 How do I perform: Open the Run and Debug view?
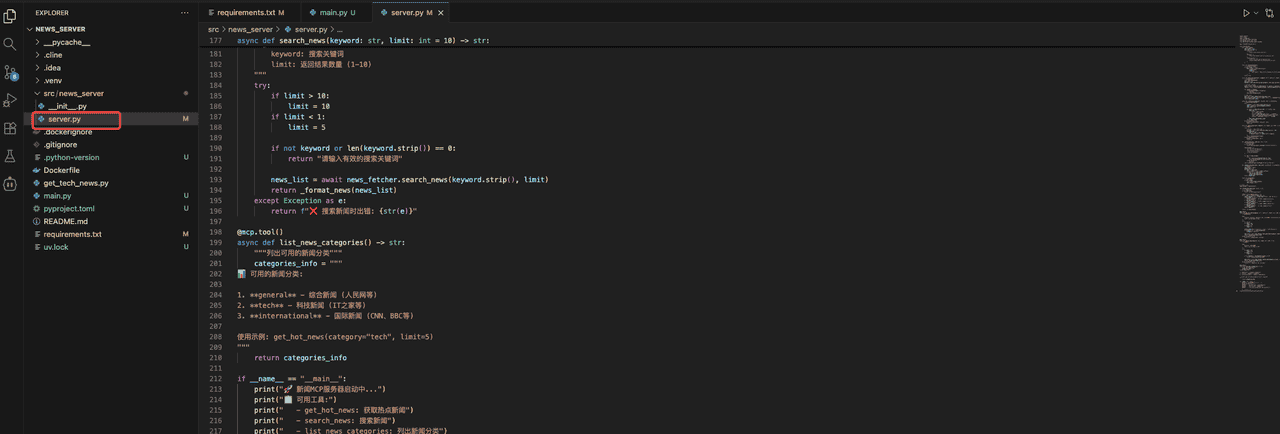(10, 100)
